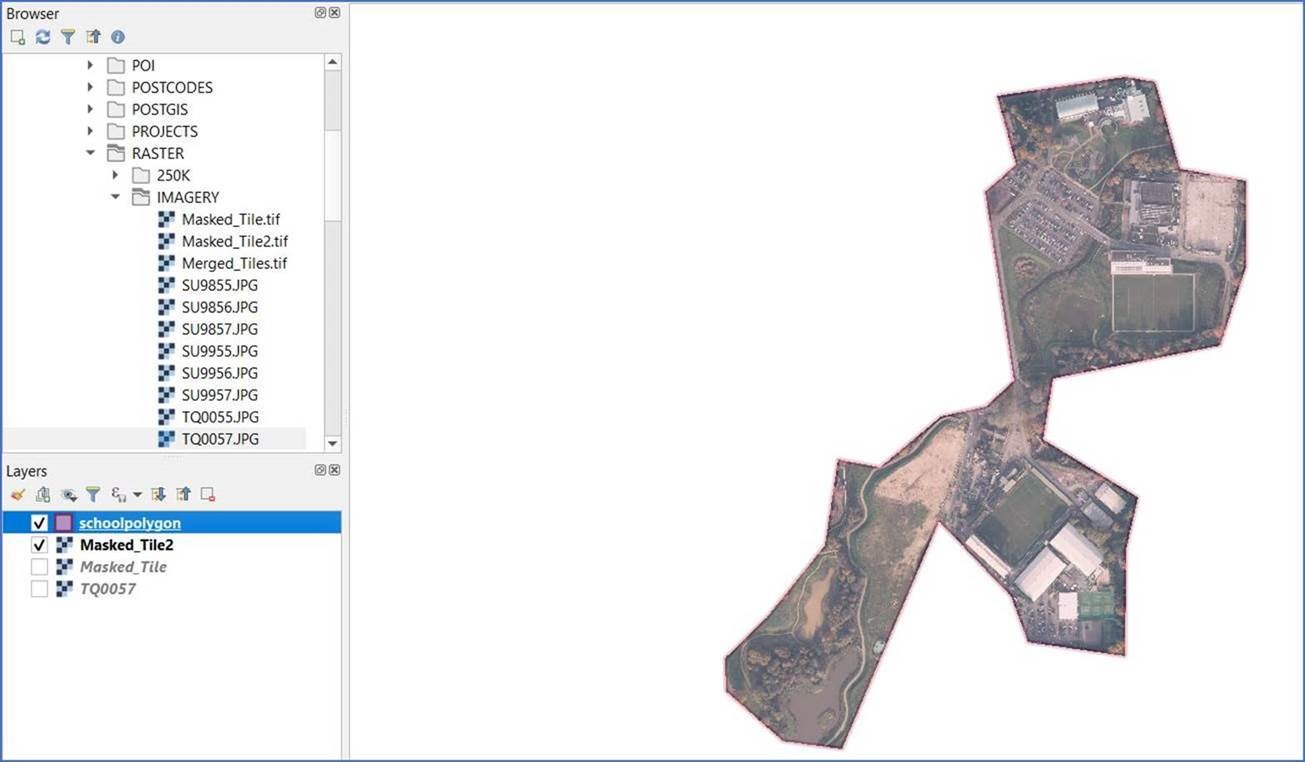This screenshot has height=762, width=1305.
Task: Select Merged_Tiles.tif in Browser
Action: click(234, 263)
